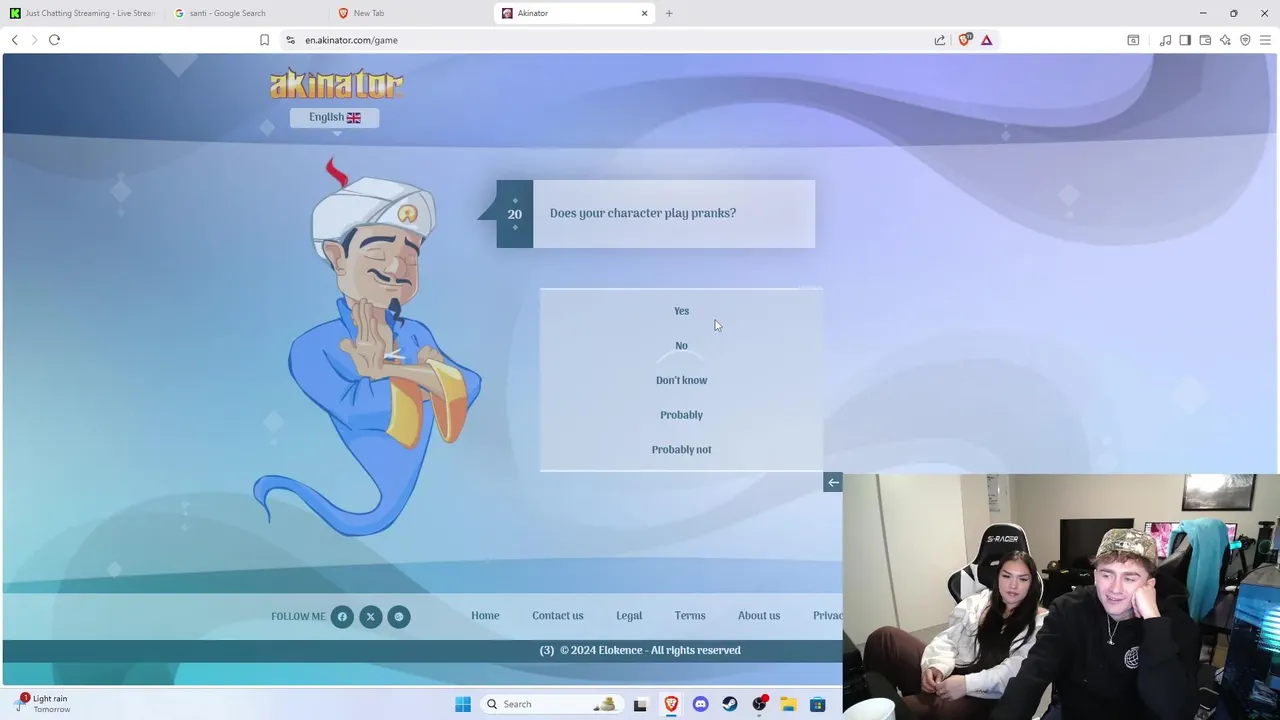Open the third round social icon
1280x720 pixels.
click(x=399, y=617)
